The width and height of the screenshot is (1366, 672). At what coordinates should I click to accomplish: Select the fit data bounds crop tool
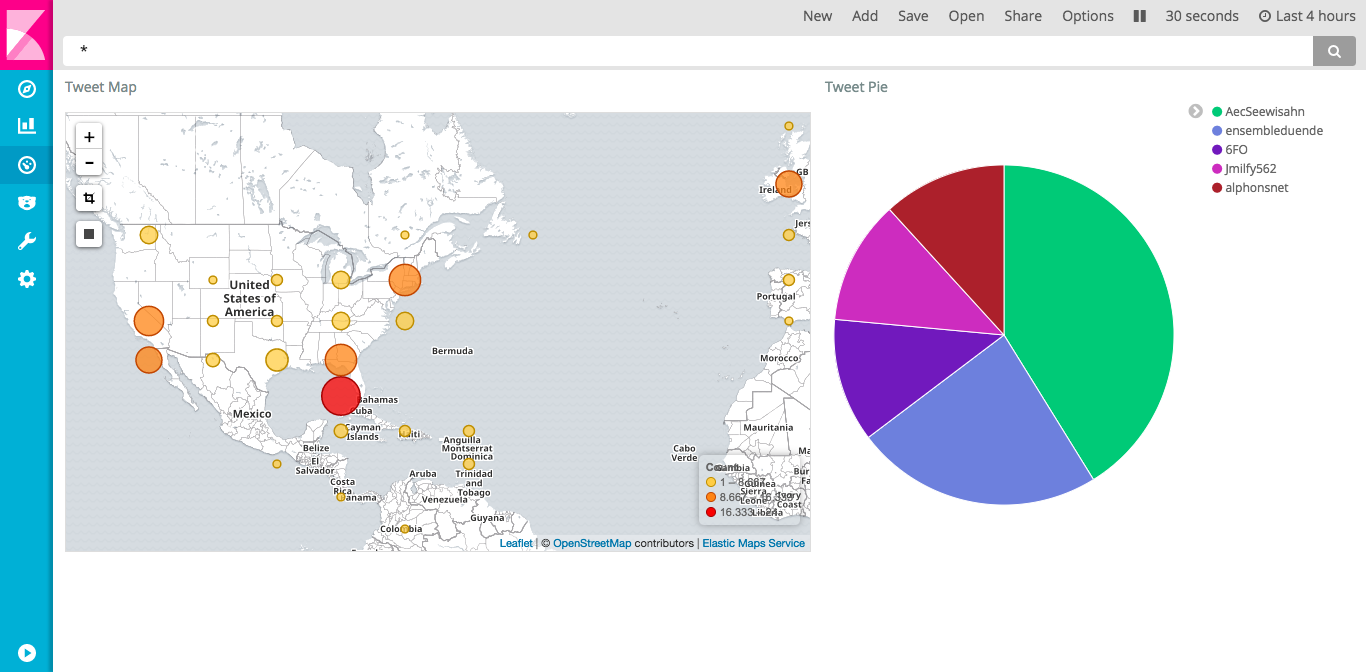89,198
